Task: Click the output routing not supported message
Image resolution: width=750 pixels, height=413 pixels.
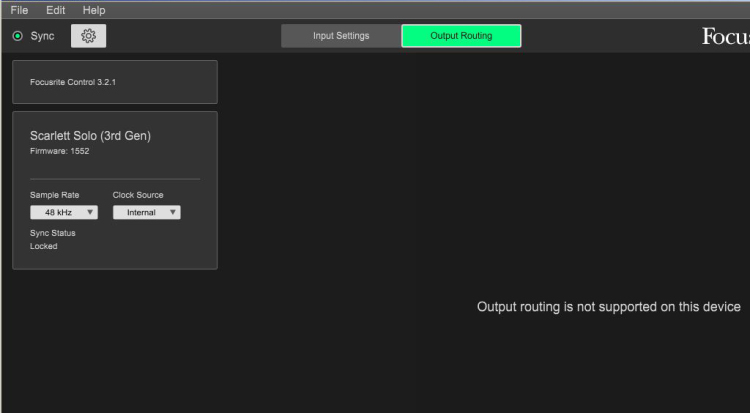Action: click(x=608, y=307)
